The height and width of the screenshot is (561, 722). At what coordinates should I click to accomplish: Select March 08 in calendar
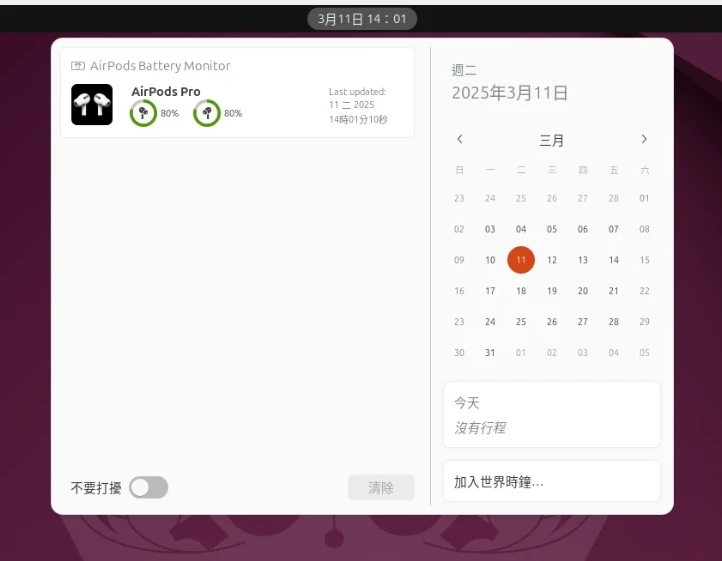click(644, 229)
